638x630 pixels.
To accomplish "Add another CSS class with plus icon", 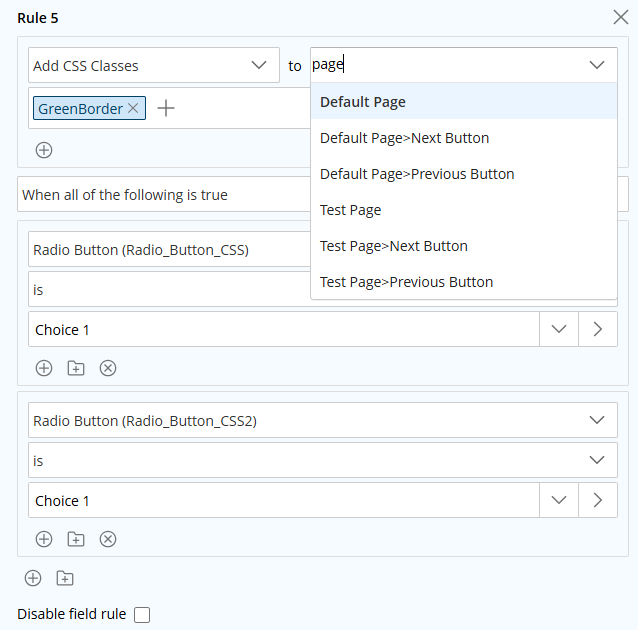I will pos(166,108).
